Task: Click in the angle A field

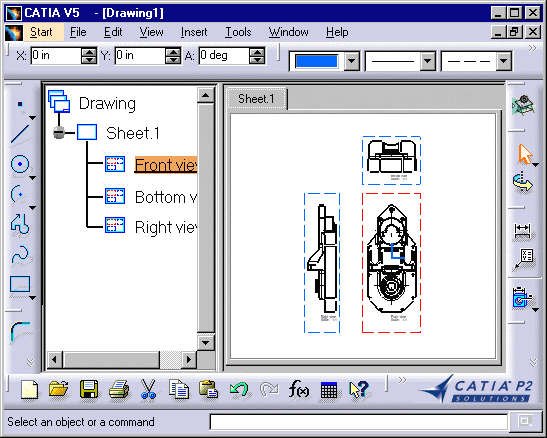Action: coord(224,55)
